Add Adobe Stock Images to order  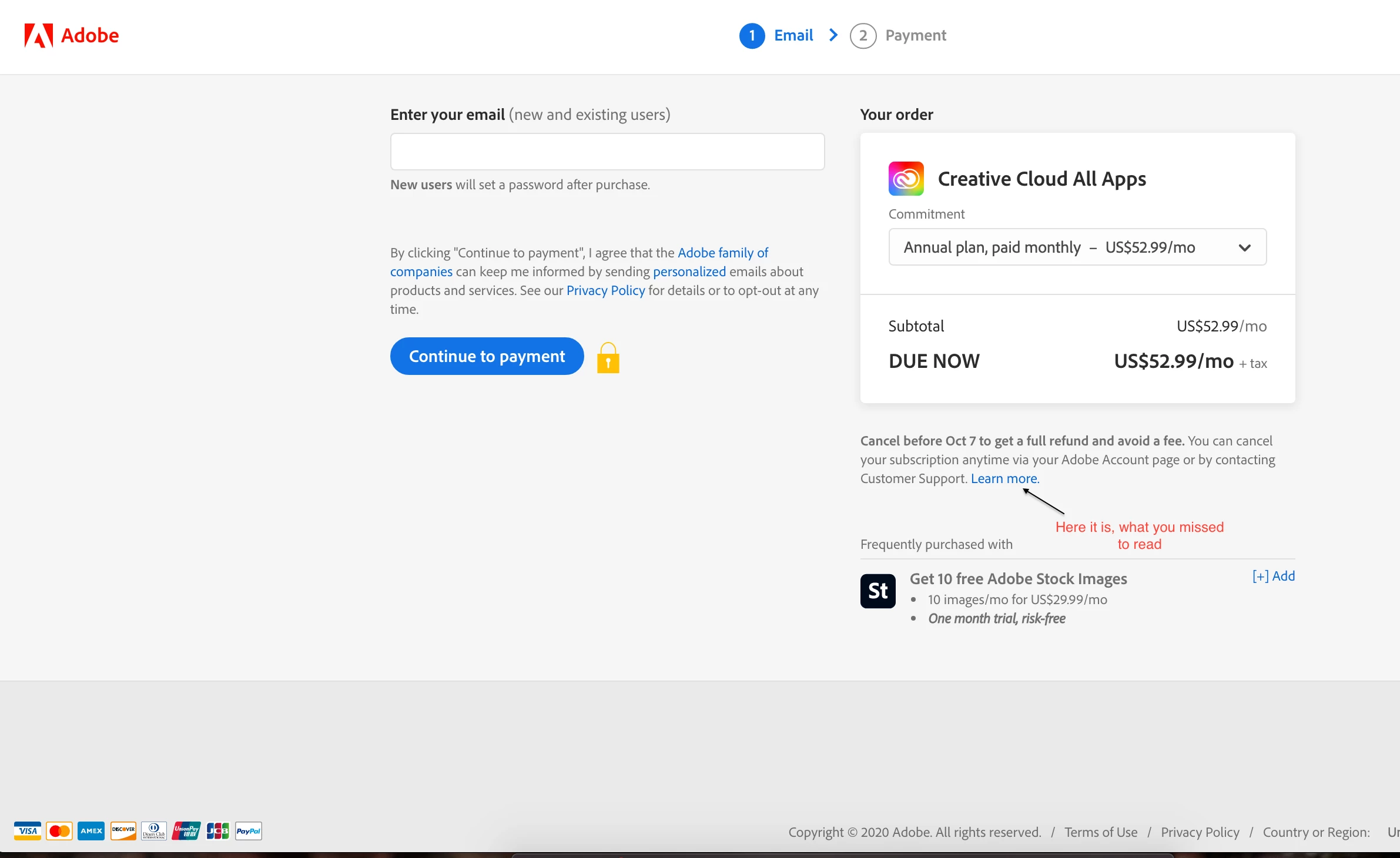point(1273,576)
